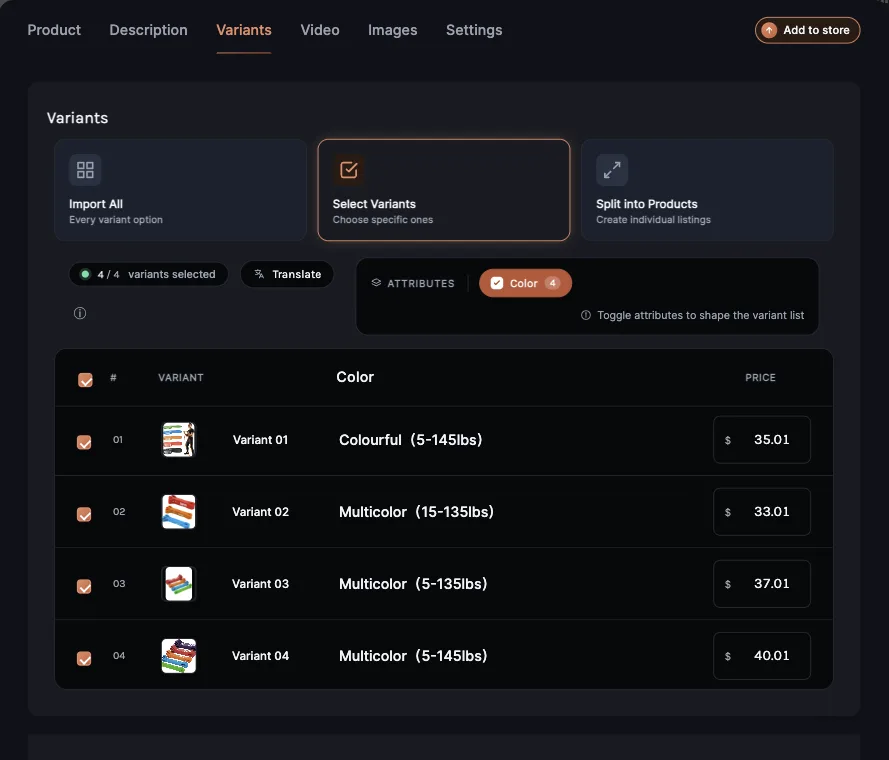Choose the Select Variants card
This screenshot has height=760, width=889.
(x=443, y=190)
